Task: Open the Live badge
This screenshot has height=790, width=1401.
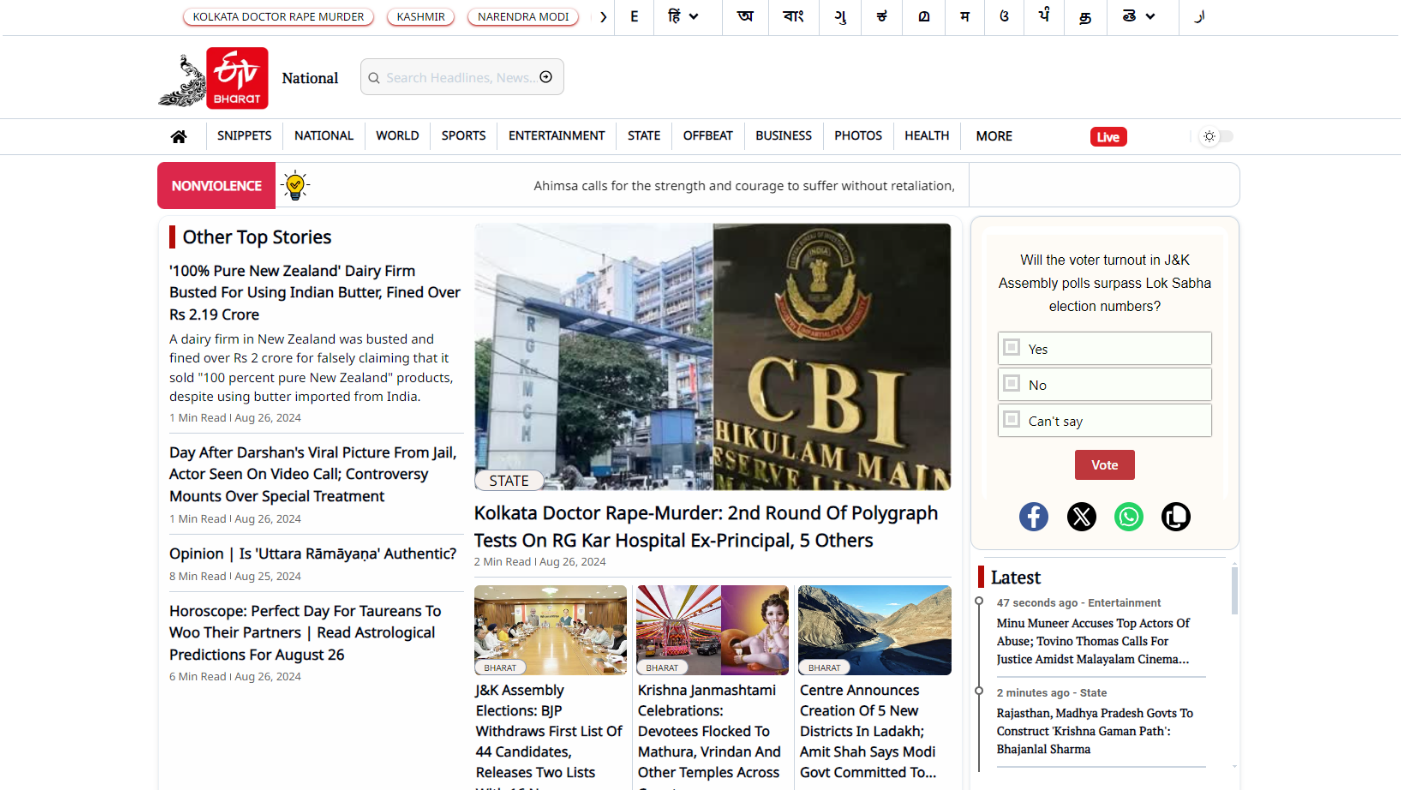Action: pos(1108,137)
